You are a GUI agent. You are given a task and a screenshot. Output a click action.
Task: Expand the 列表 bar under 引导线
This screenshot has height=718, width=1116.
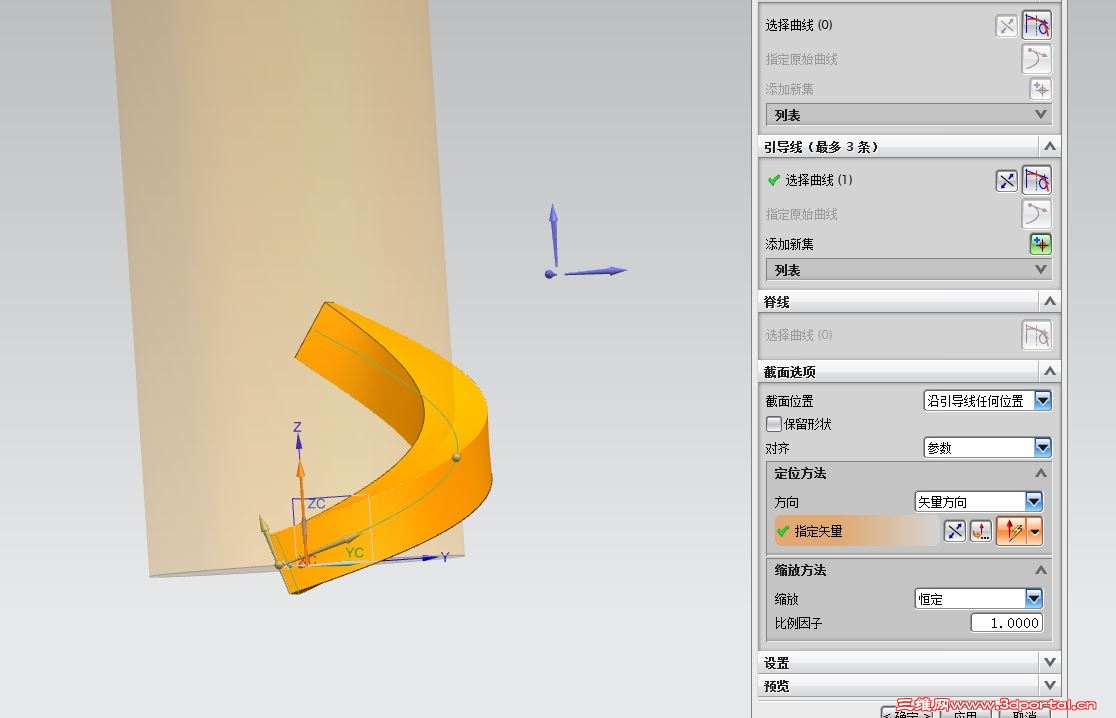tap(909, 270)
